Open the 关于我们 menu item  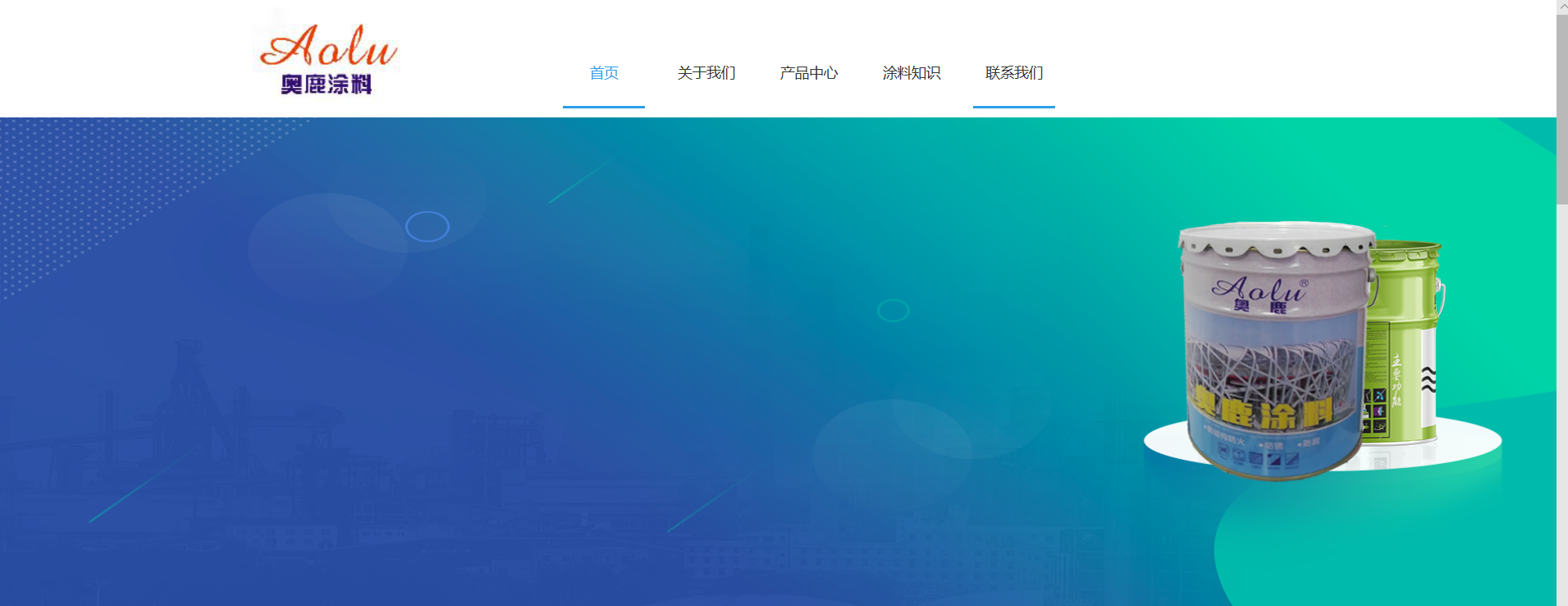(706, 73)
